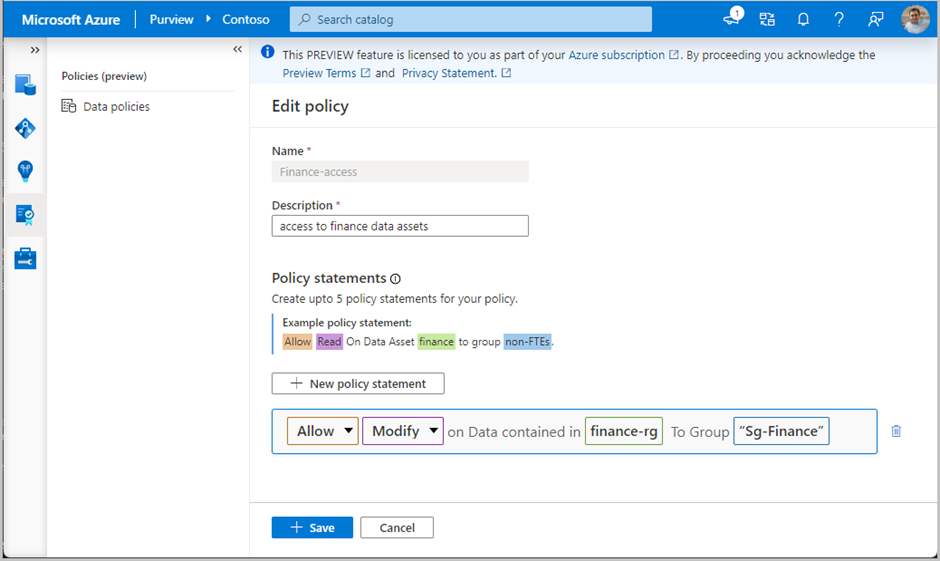
Task: Delete the policy statement with trash icon
Action: 896,431
